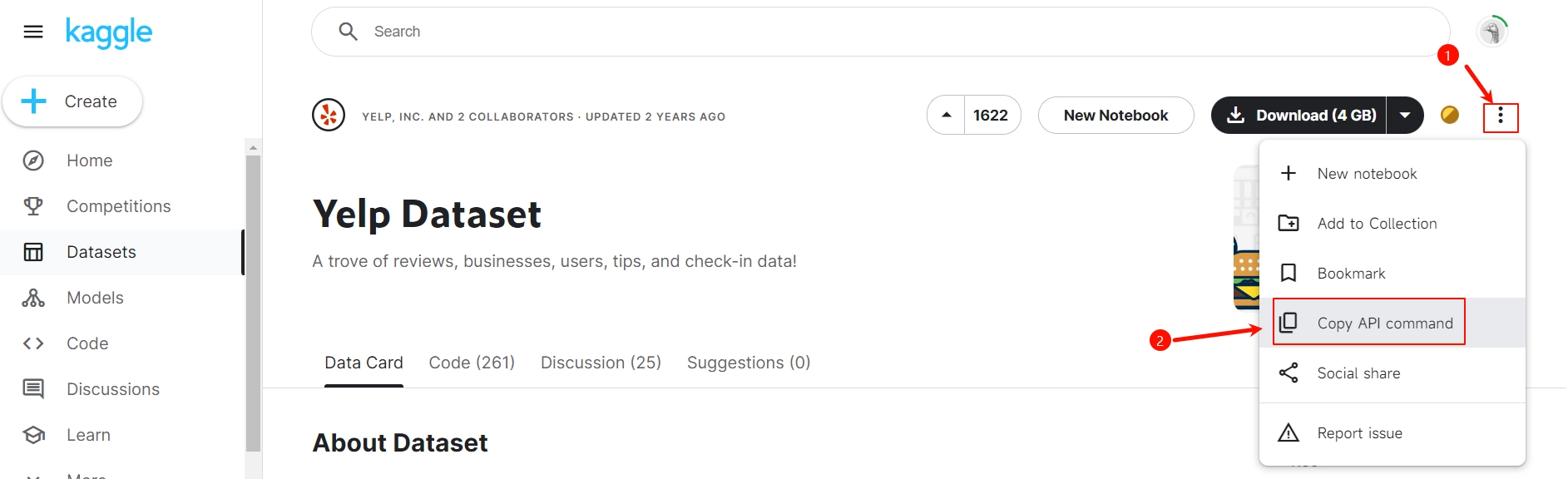Click the Create button
The width and height of the screenshot is (1568, 479).
(x=72, y=101)
